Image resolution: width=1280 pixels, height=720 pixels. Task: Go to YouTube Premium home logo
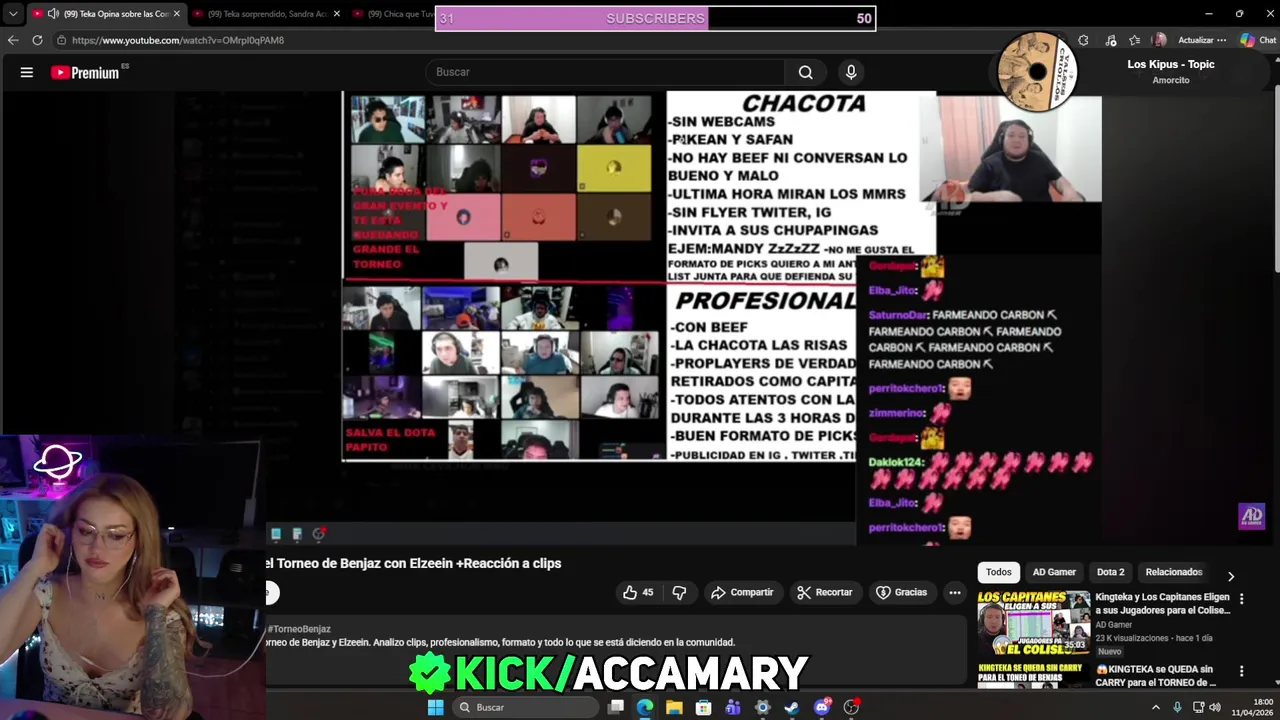[85, 72]
